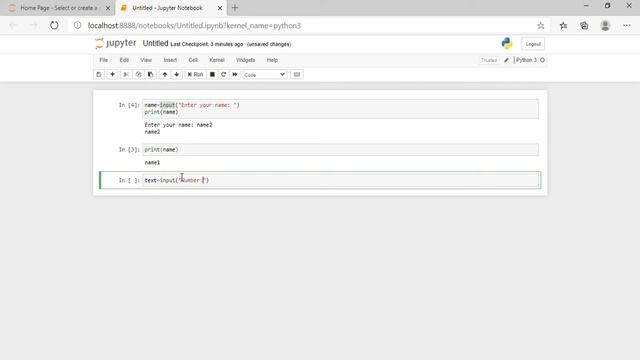Move the selected cell up
This screenshot has height=360, width=640.
click(164, 74)
